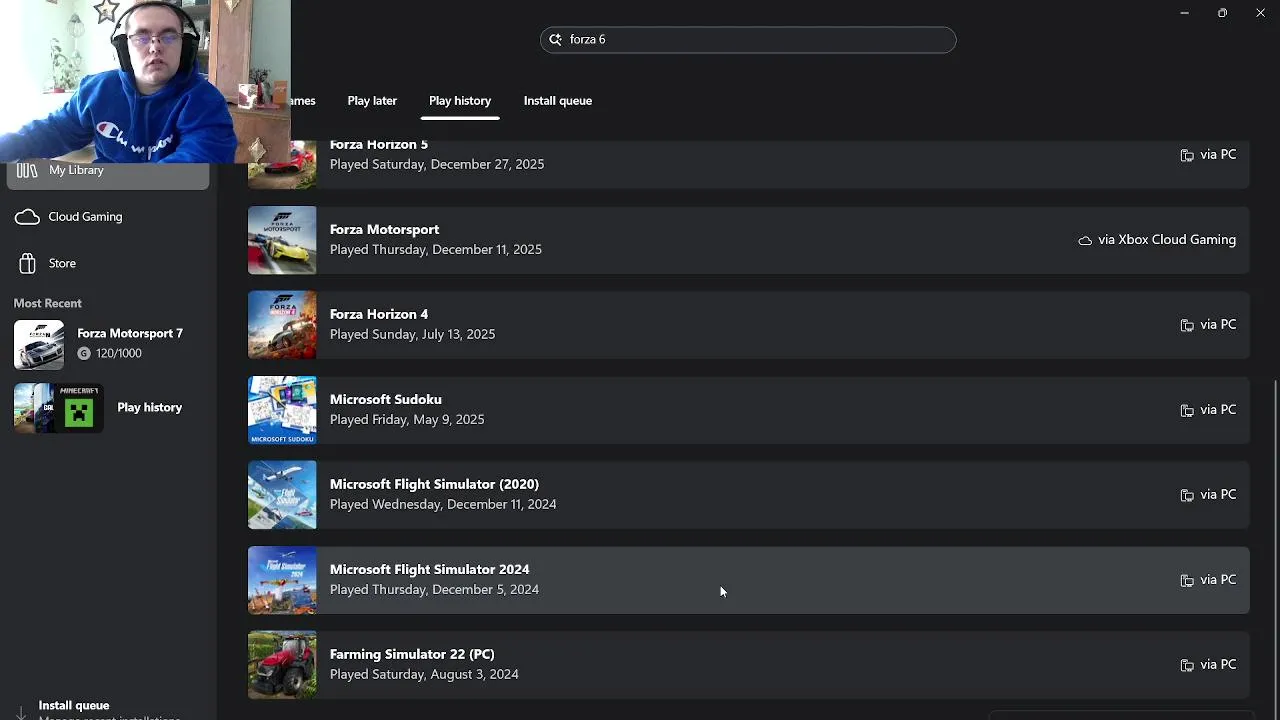Restore down the Xbox app window
This screenshot has height=720, width=1280.
pyautogui.click(x=1222, y=13)
